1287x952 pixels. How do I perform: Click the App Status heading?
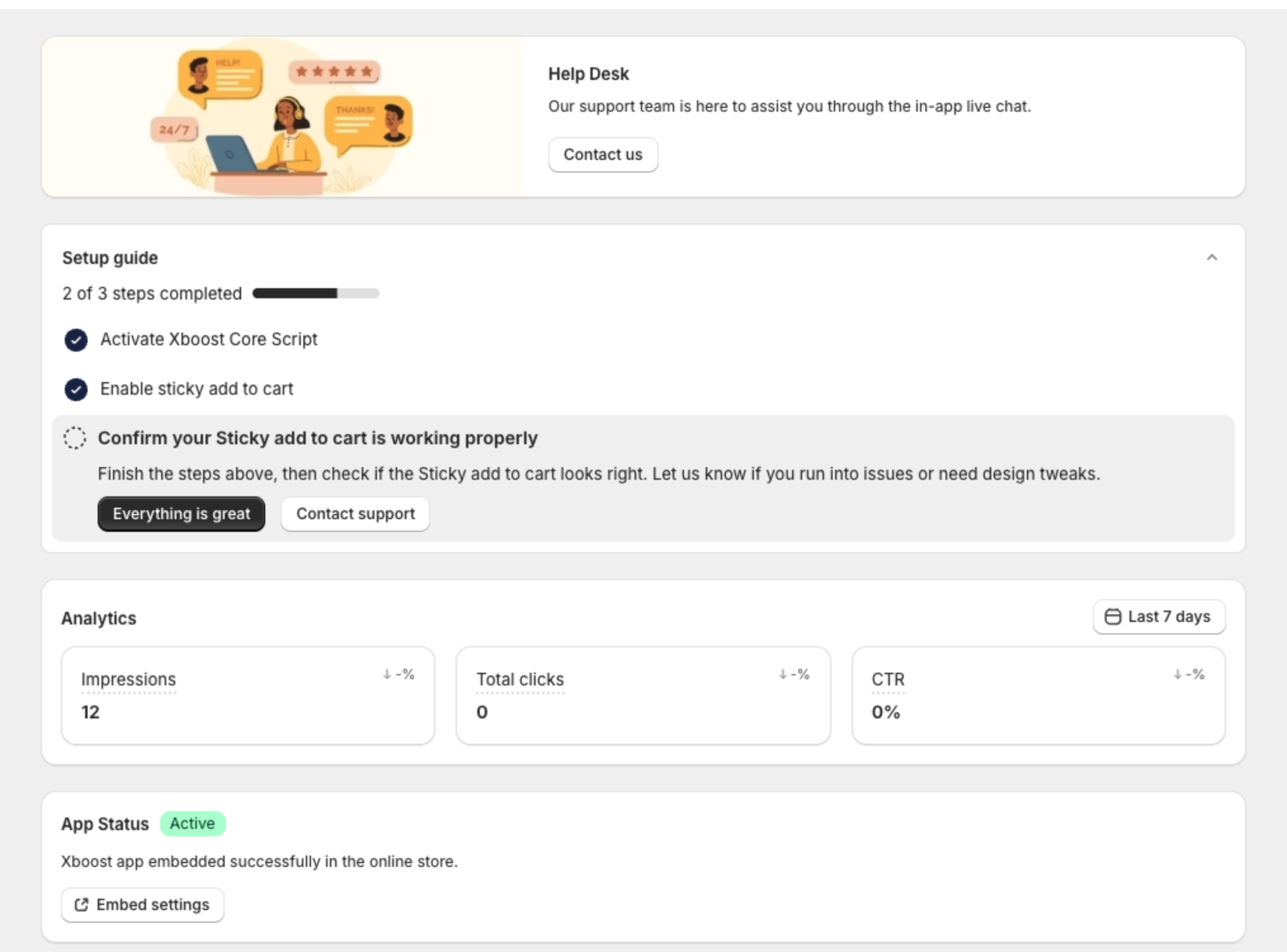(105, 824)
